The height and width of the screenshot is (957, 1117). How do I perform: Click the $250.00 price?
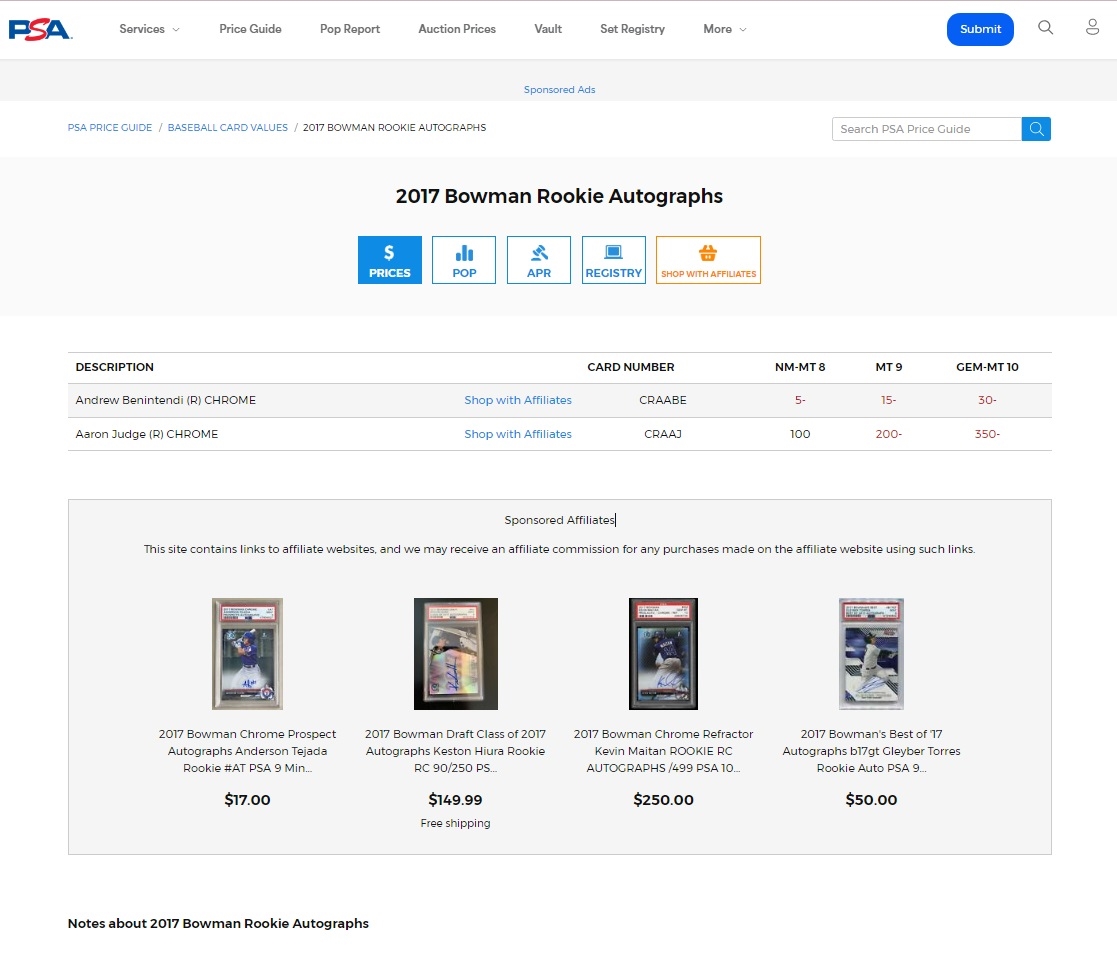(663, 800)
